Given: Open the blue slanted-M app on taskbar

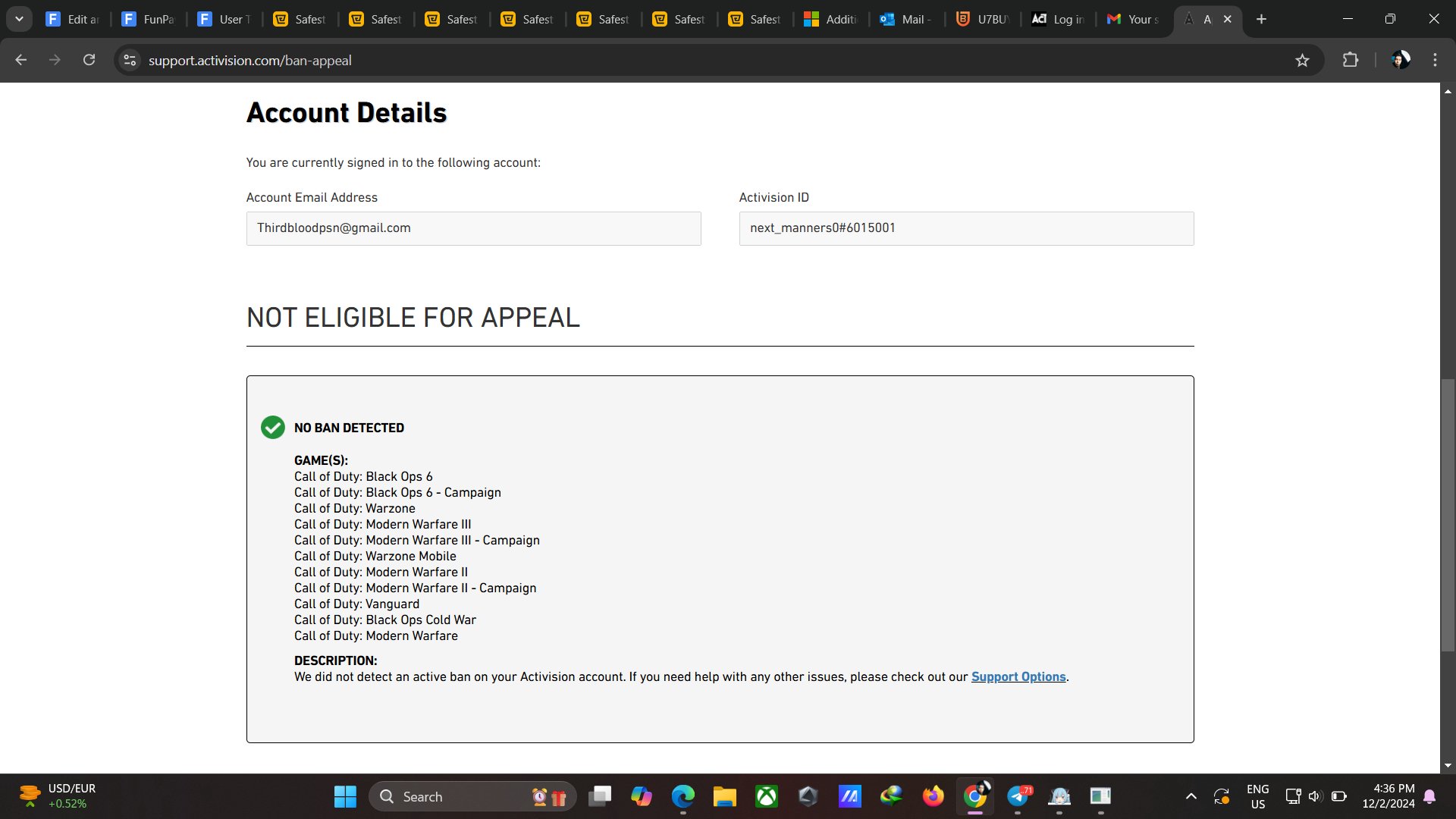Looking at the screenshot, I should pyautogui.click(x=850, y=796).
